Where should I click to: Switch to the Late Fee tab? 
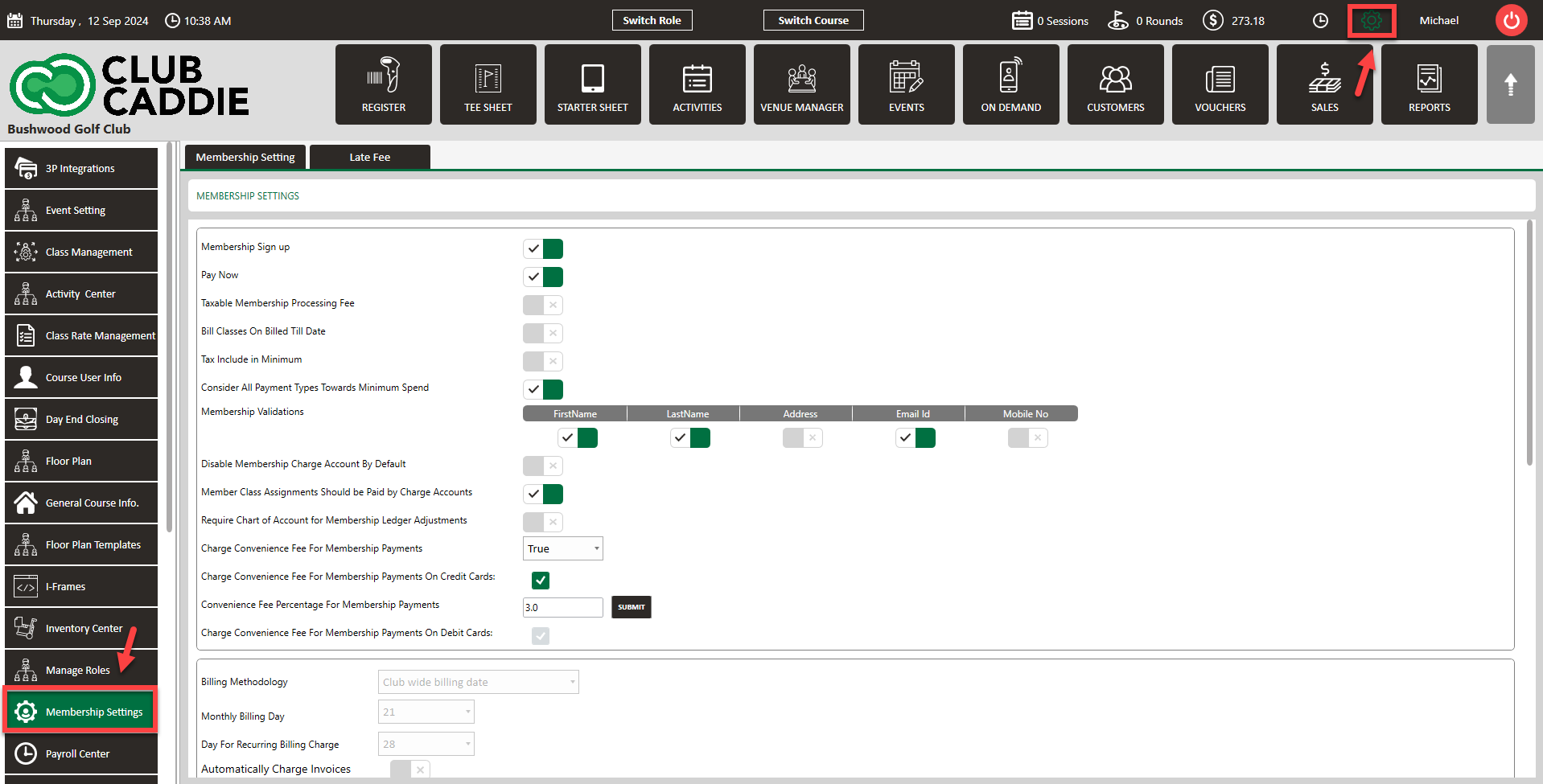pyautogui.click(x=370, y=157)
